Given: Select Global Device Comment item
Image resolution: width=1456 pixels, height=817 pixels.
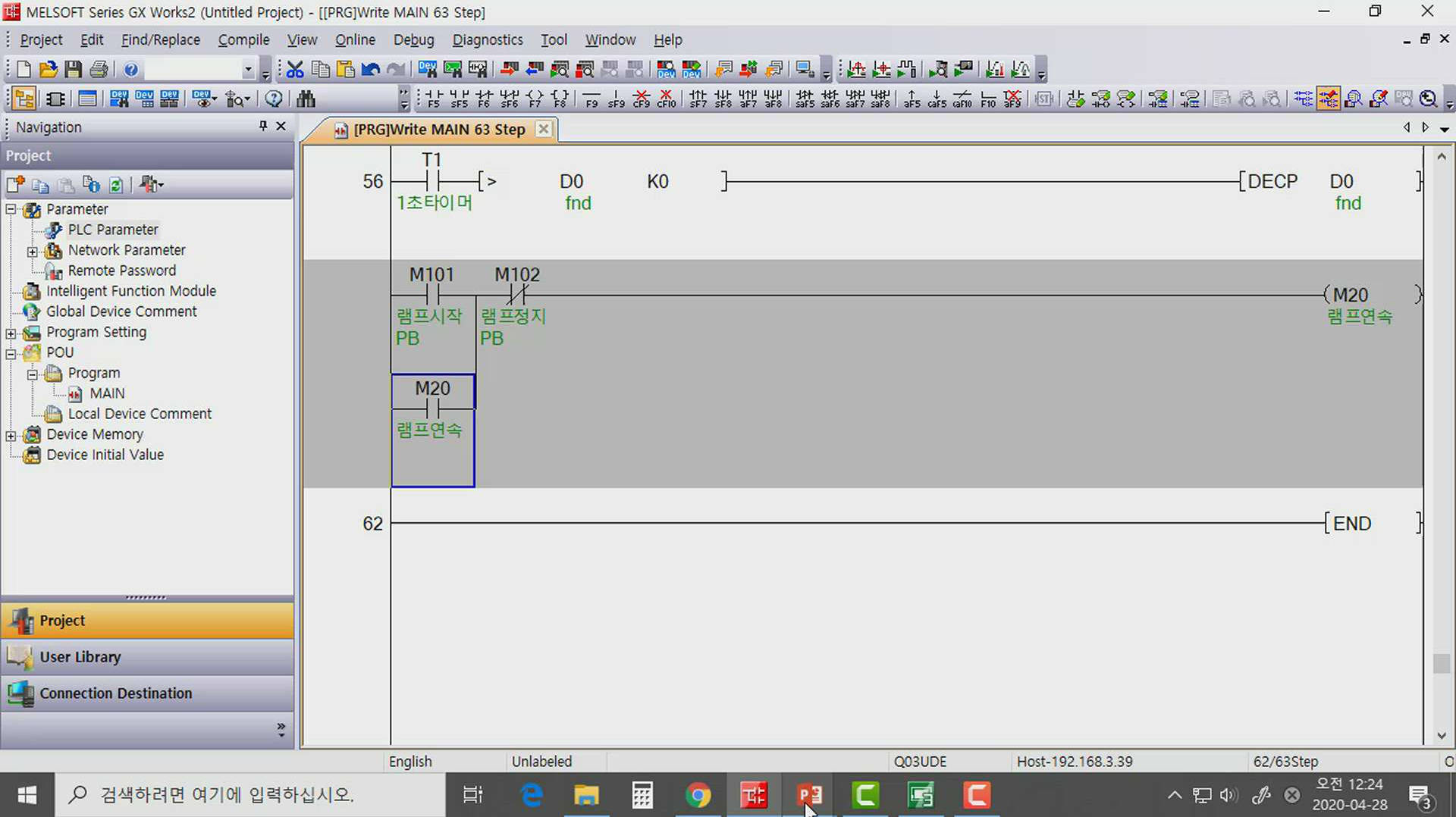Looking at the screenshot, I should (x=121, y=311).
